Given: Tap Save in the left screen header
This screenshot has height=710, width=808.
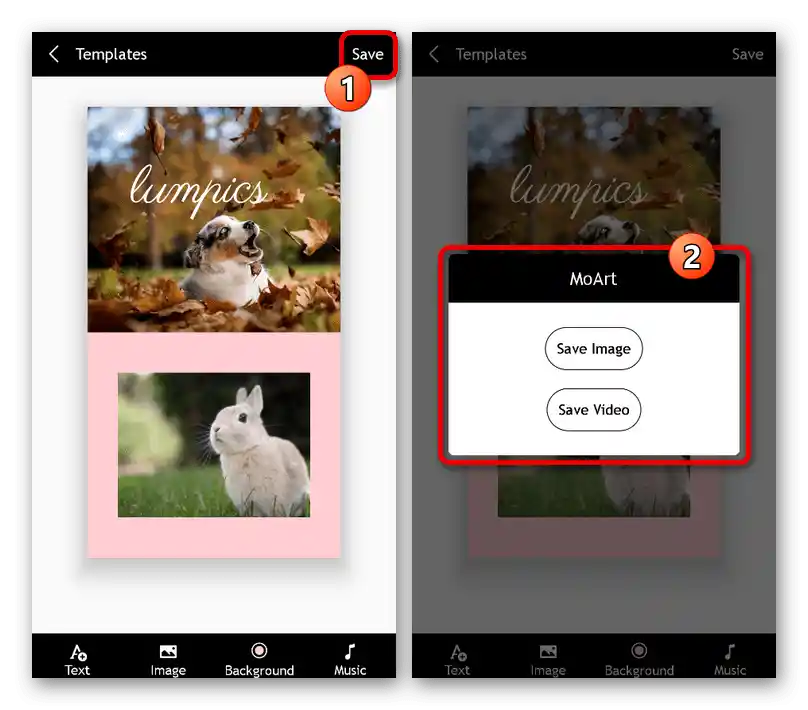Looking at the screenshot, I should pos(367,54).
